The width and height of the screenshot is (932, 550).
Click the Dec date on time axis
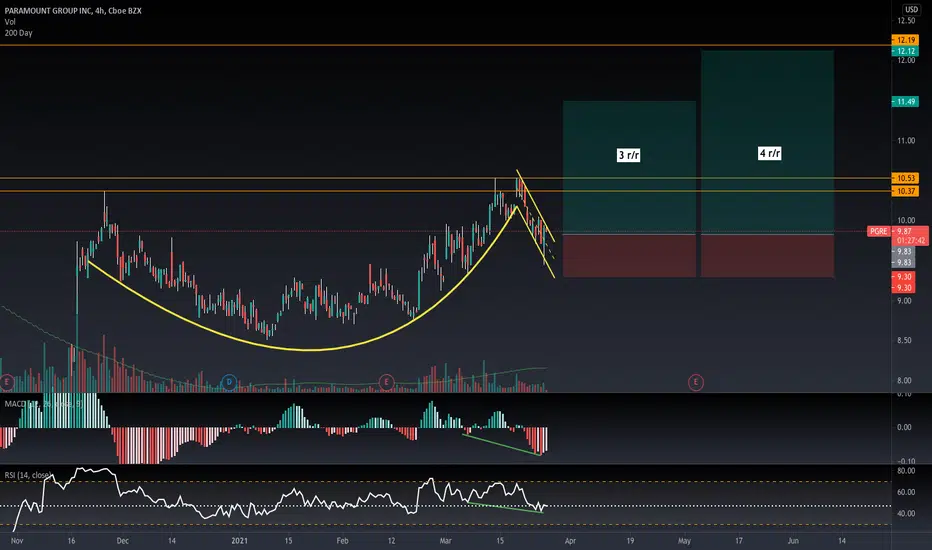[x=122, y=541]
